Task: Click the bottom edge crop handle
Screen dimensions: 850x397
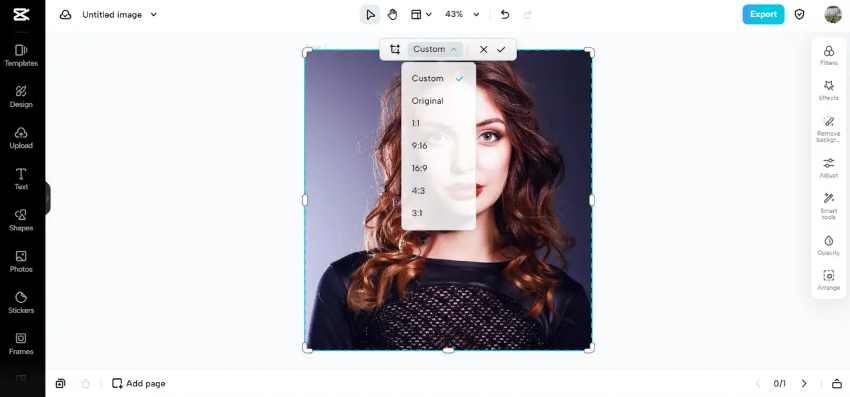Action: pos(448,350)
